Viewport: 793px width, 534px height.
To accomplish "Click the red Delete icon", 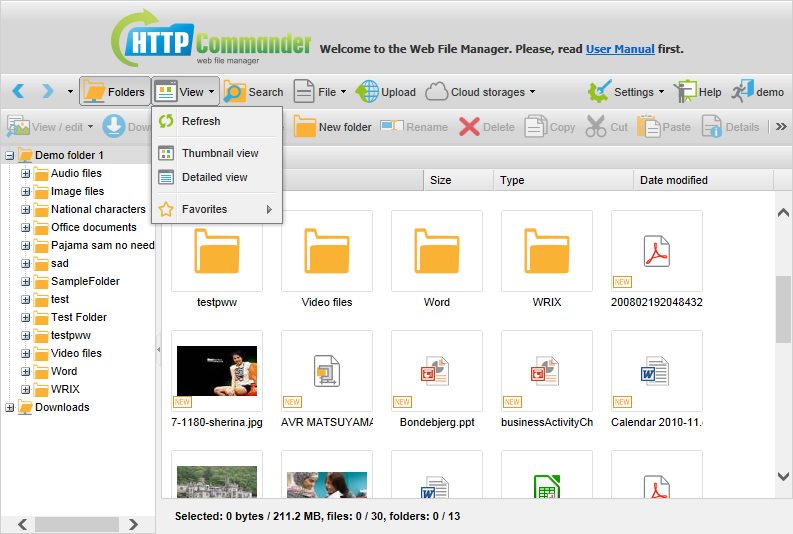I will coord(469,127).
